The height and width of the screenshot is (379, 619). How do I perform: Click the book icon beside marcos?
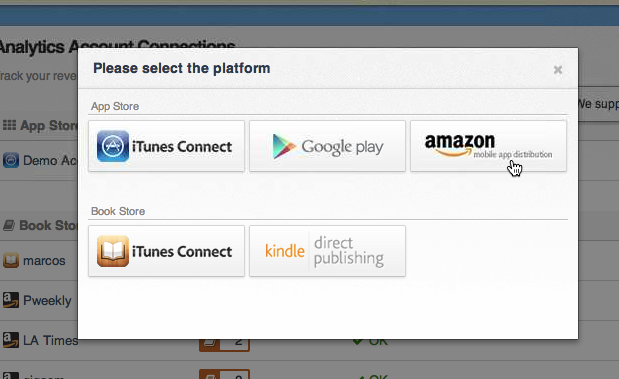[11, 261]
